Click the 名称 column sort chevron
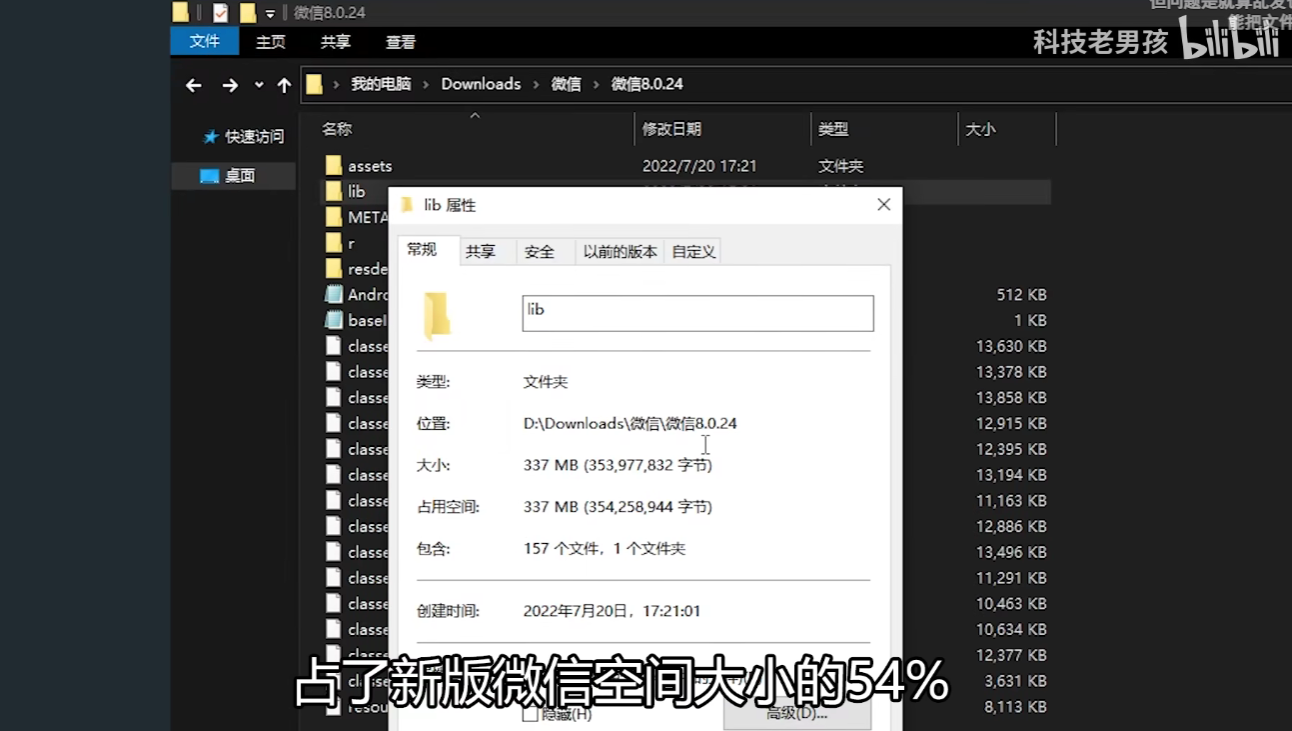This screenshot has width=1292, height=731. 475,115
